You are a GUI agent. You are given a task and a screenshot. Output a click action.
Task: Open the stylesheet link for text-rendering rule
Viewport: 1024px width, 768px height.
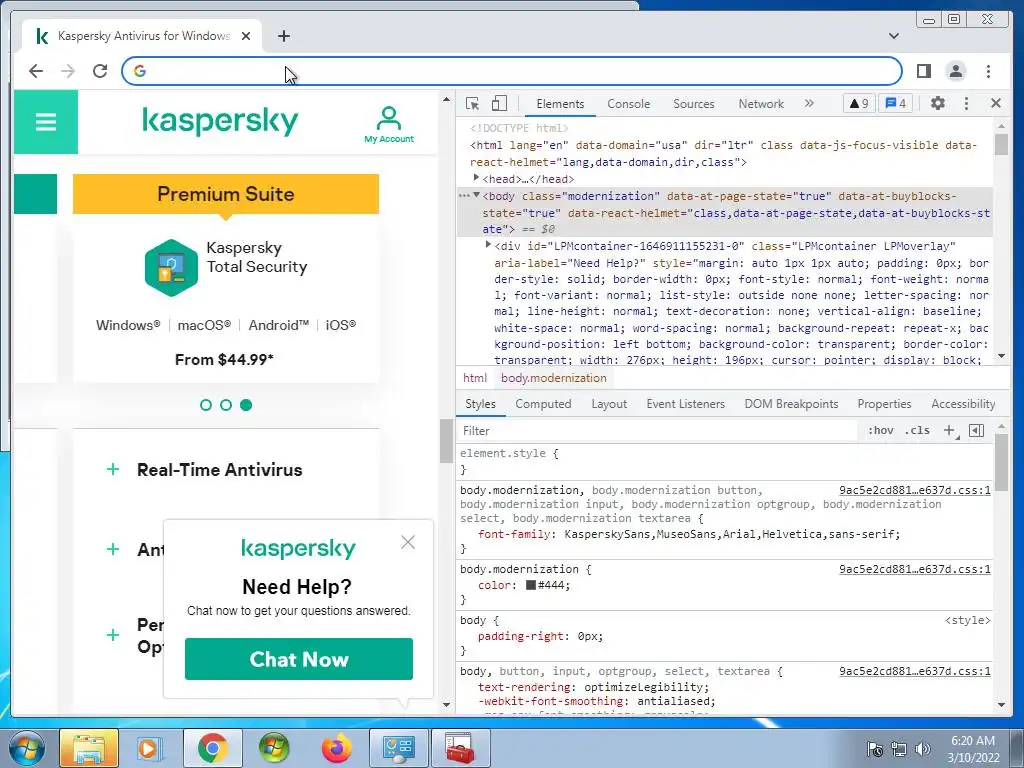pos(914,671)
